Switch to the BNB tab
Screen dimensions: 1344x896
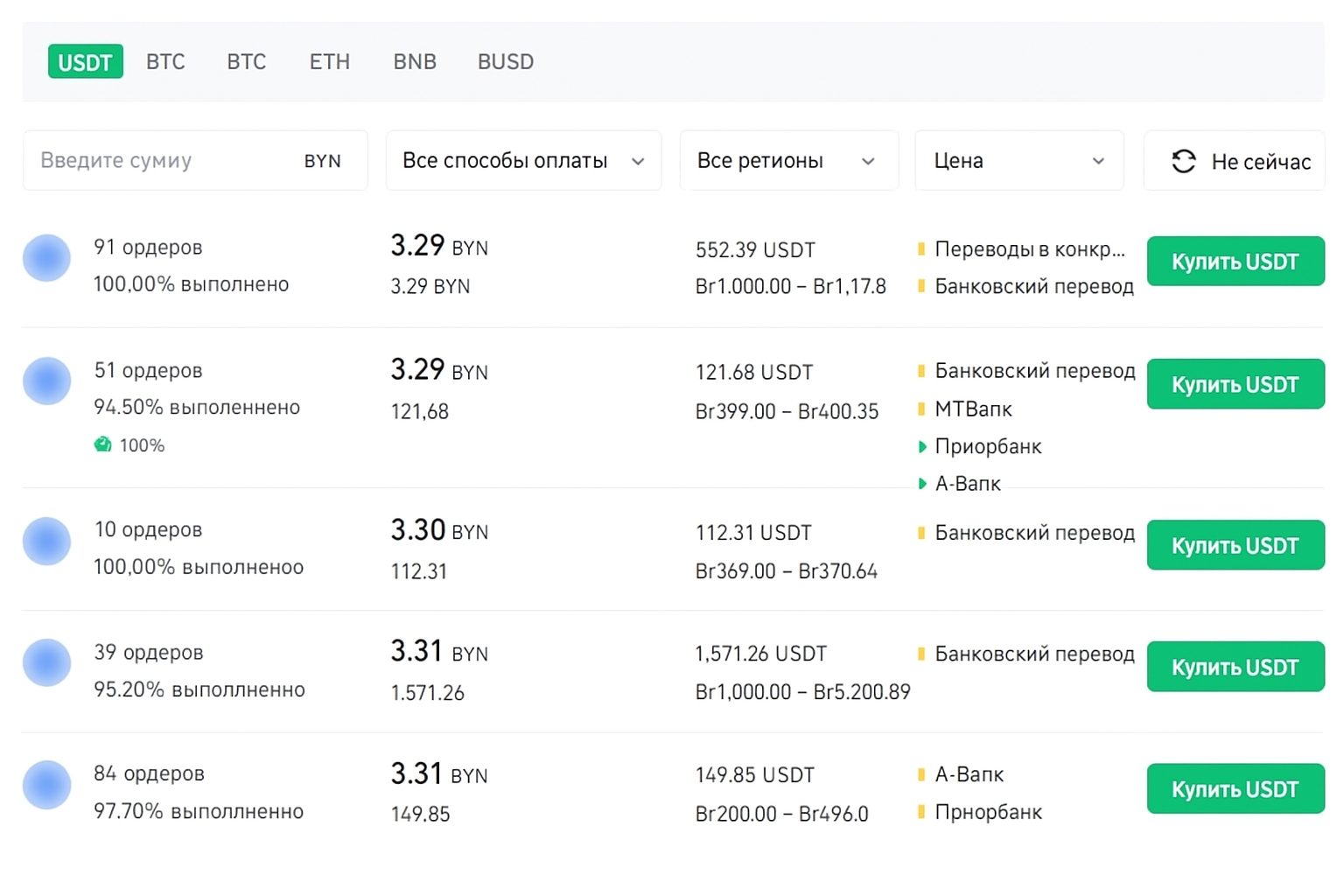[415, 62]
